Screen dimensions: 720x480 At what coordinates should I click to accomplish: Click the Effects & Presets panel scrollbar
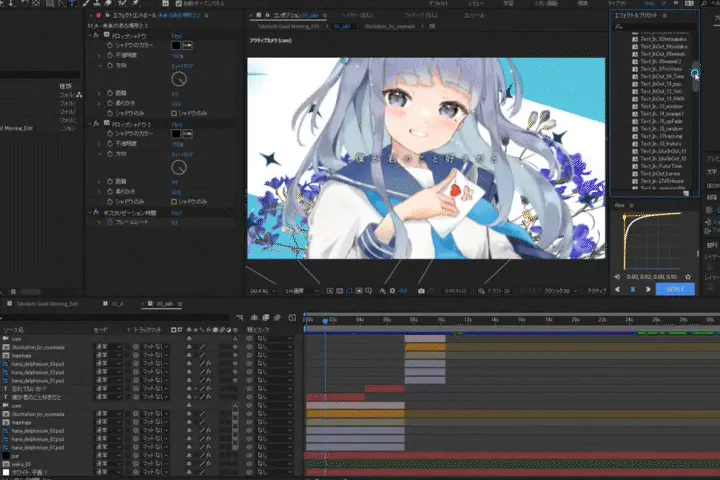coord(695,76)
